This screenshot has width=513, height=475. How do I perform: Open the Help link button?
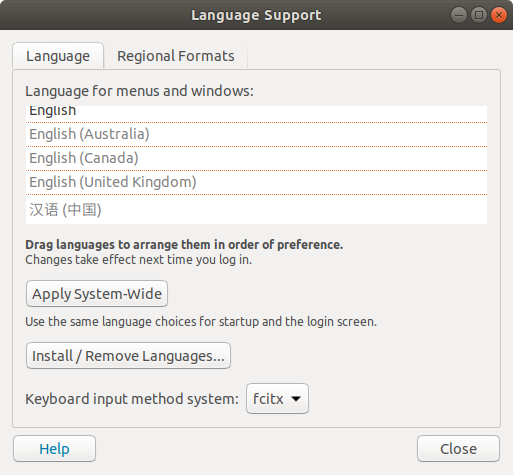tap(54, 449)
